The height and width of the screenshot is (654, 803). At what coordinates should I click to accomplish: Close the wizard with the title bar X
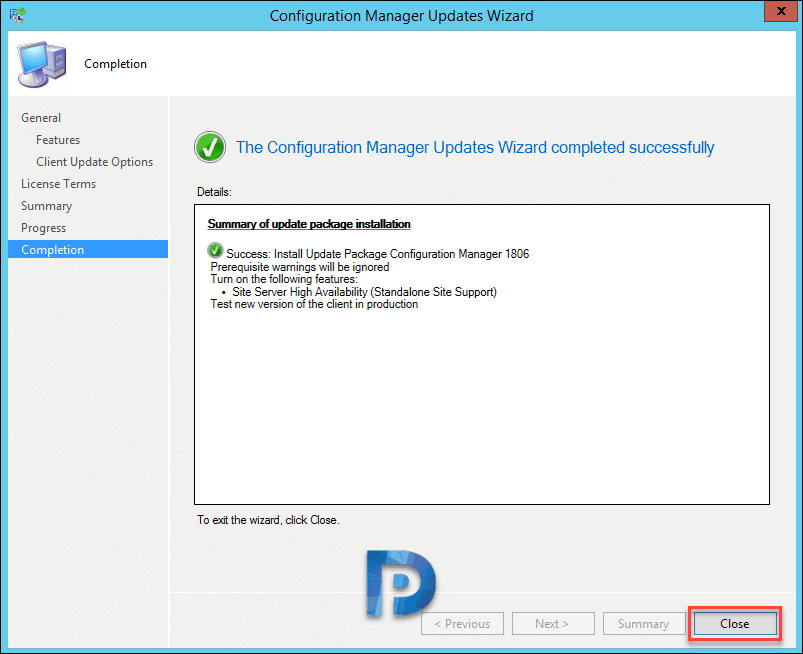pyautogui.click(x=780, y=11)
